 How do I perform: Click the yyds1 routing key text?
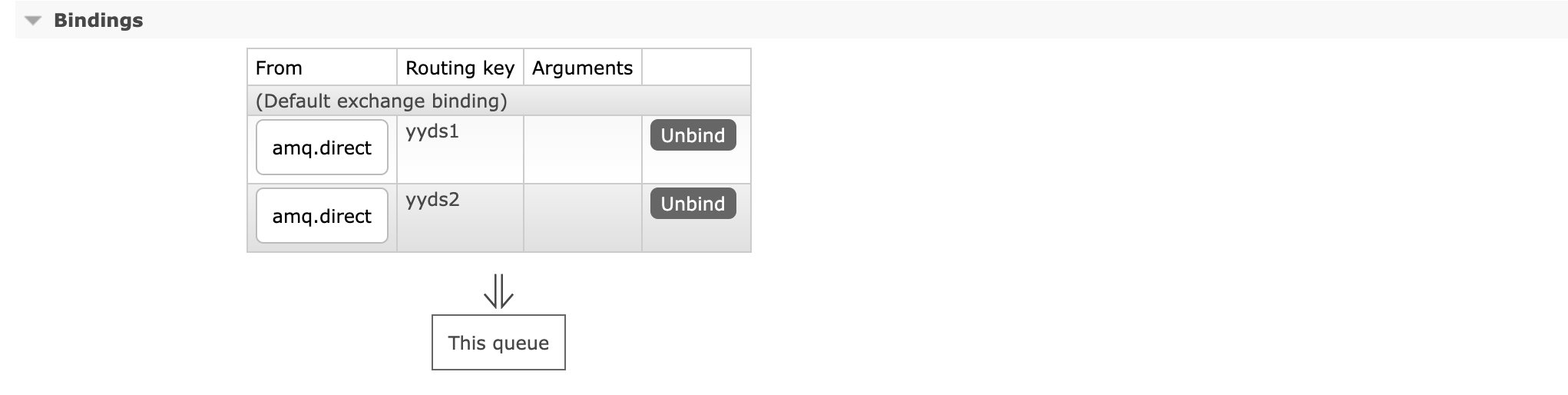432,131
